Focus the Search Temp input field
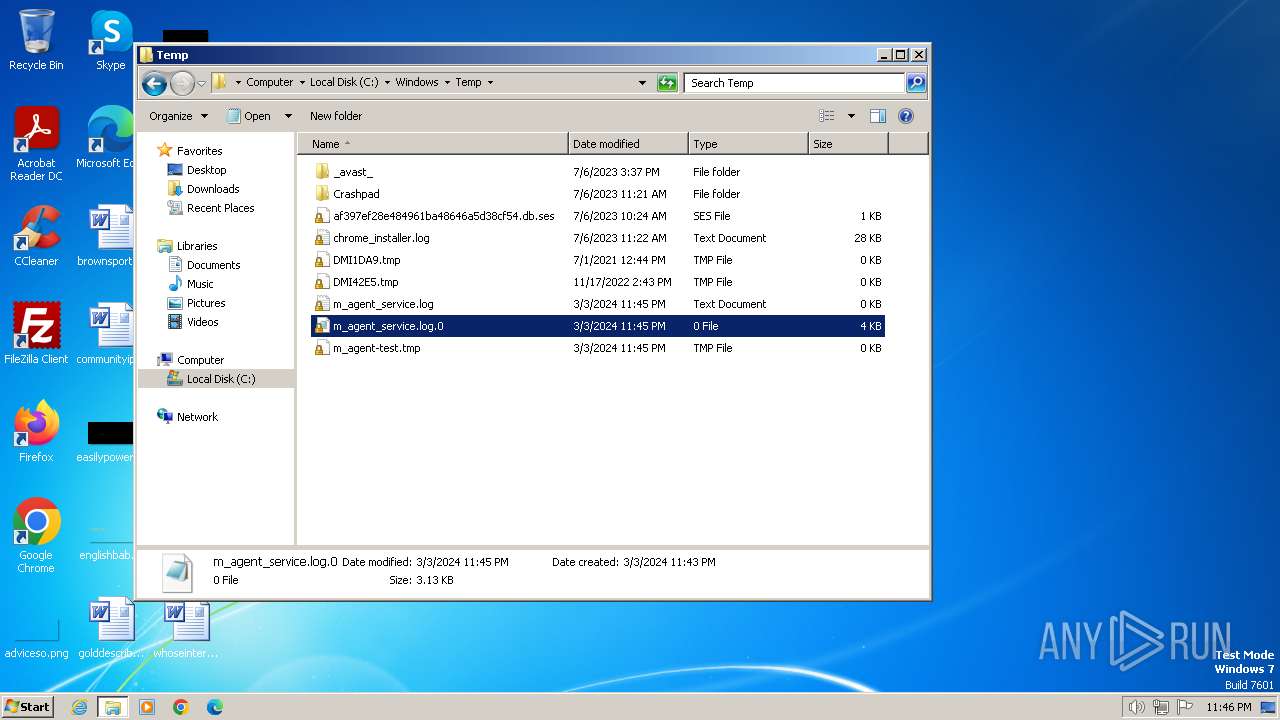 (794, 83)
